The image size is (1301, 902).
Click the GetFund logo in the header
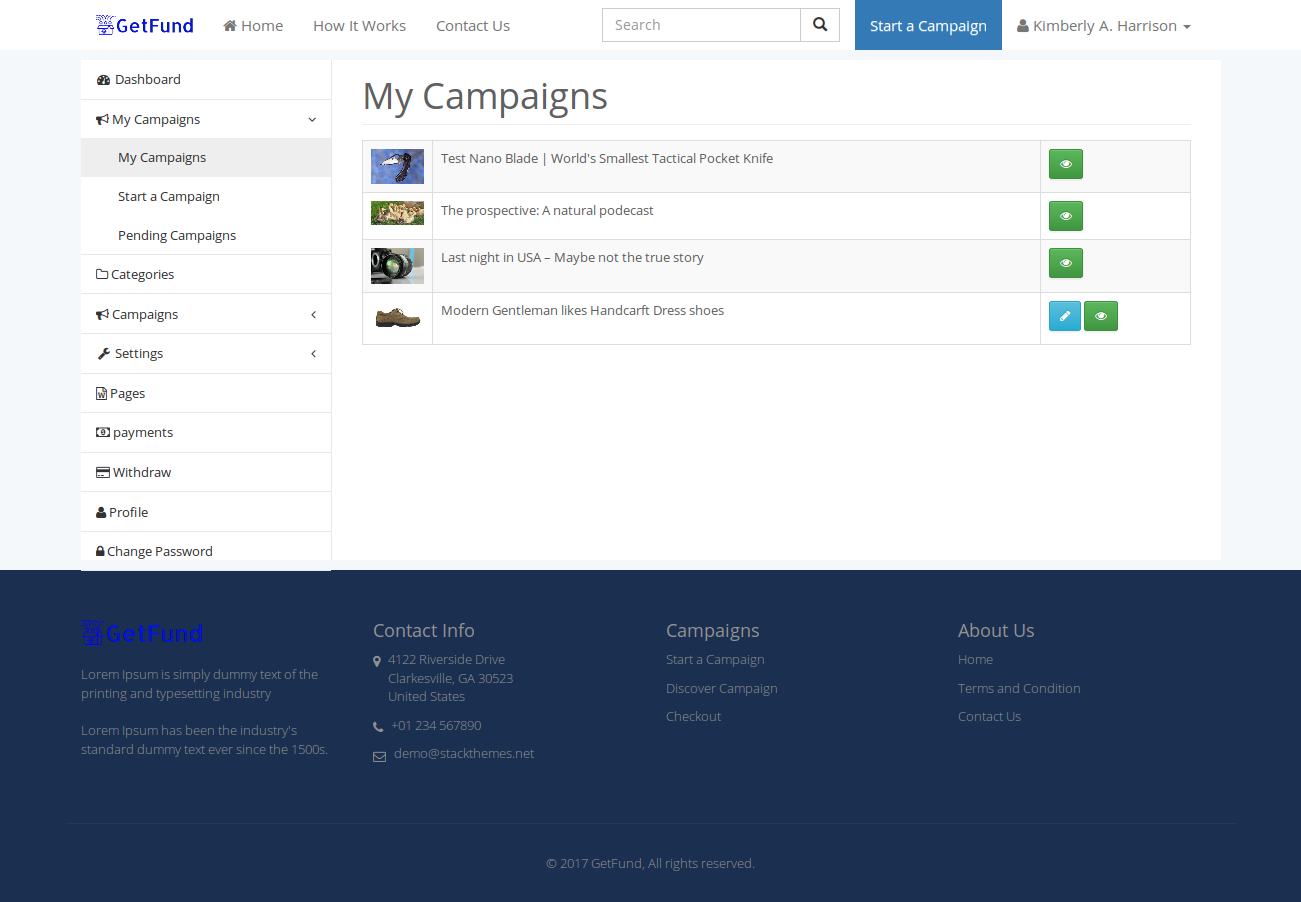(145, 25)
